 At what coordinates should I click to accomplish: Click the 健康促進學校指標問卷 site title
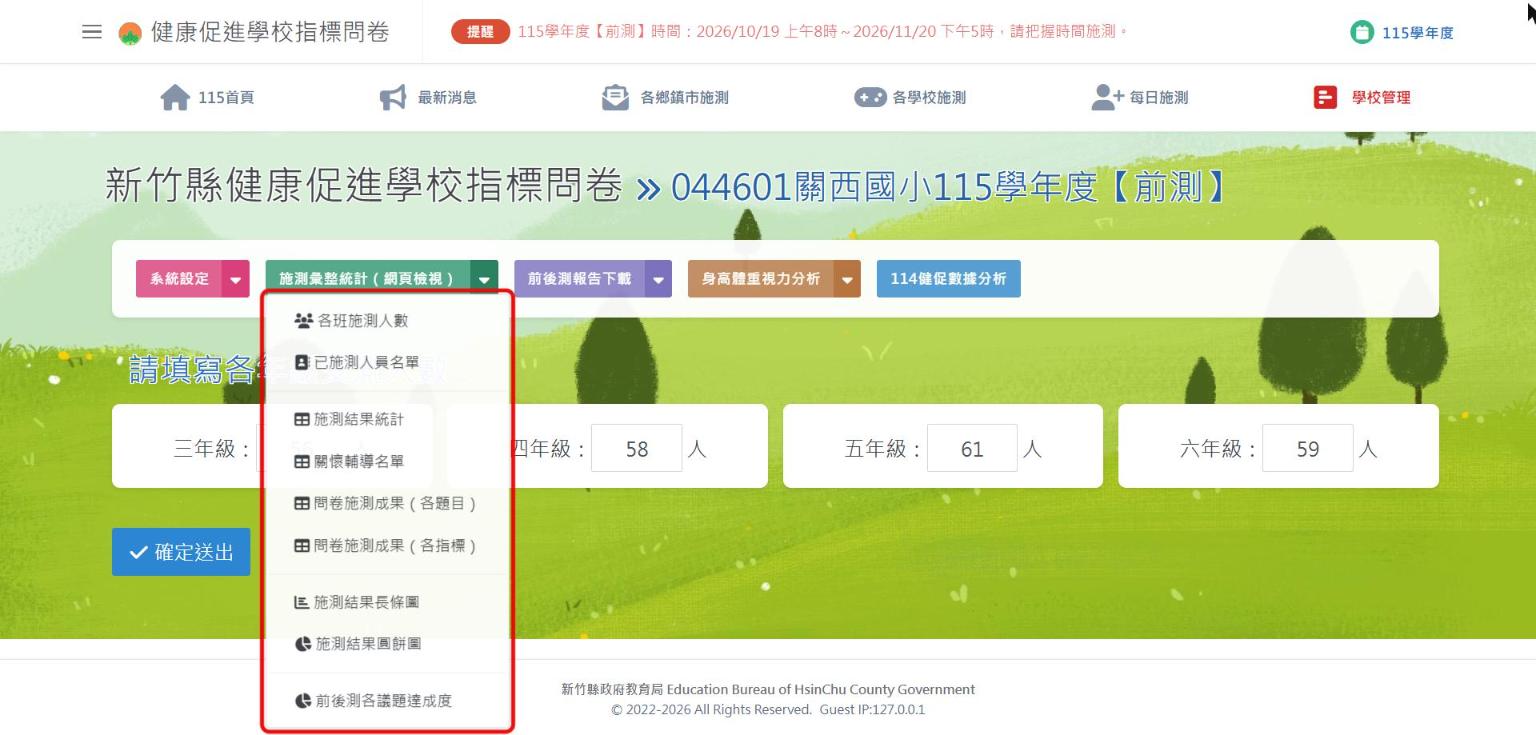click(270, 32)
